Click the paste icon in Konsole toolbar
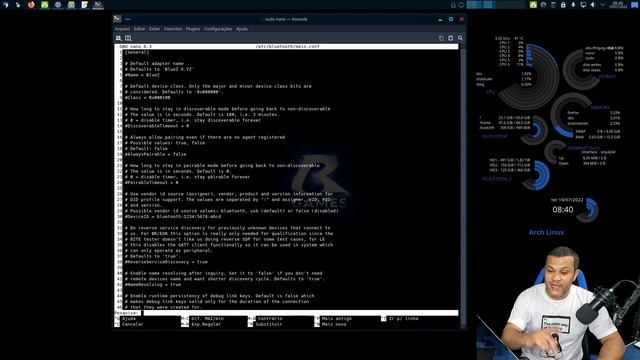This screenshot has width=640, height=360. 451,38
